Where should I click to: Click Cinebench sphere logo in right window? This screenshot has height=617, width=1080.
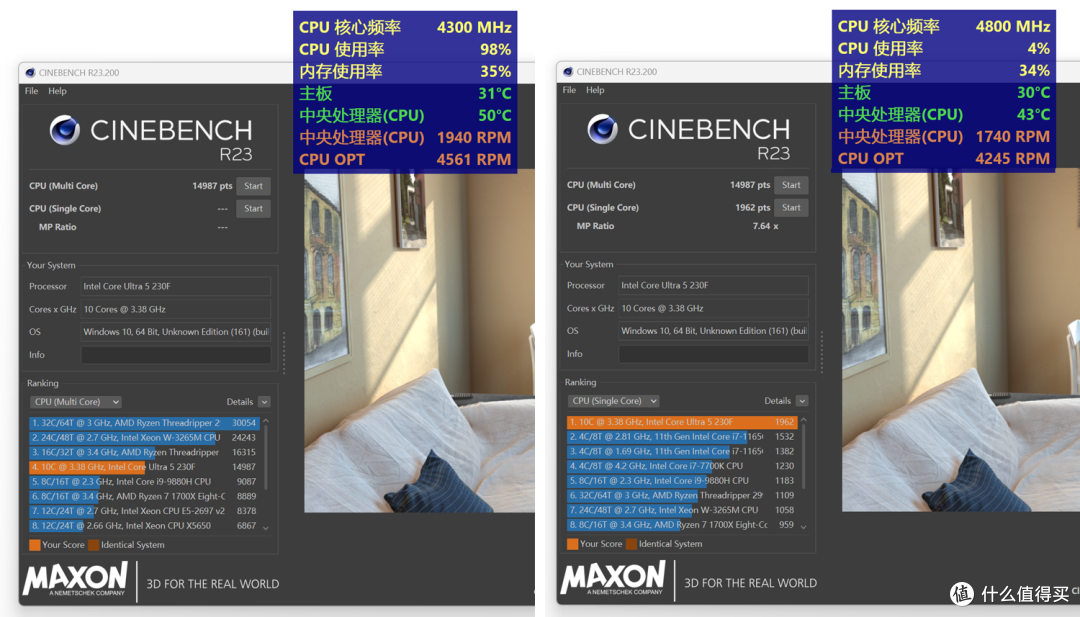point(603,129)
